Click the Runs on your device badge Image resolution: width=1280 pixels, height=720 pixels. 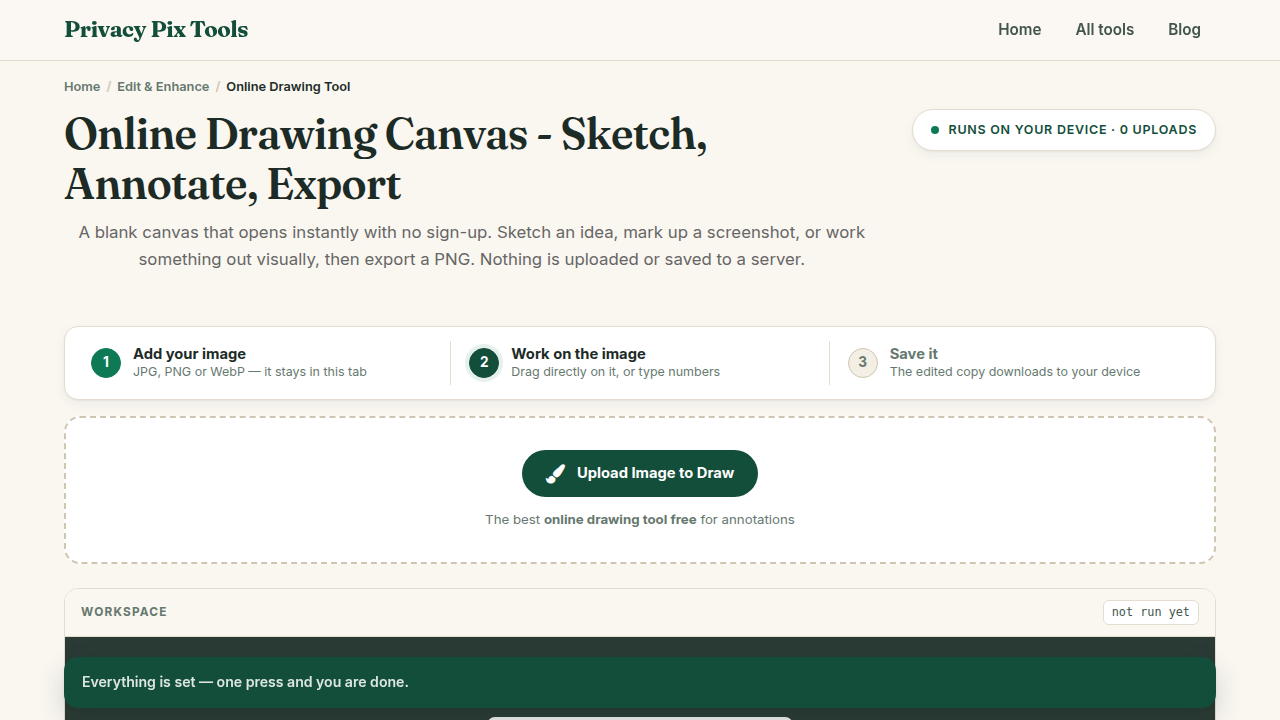point(1064,130)
